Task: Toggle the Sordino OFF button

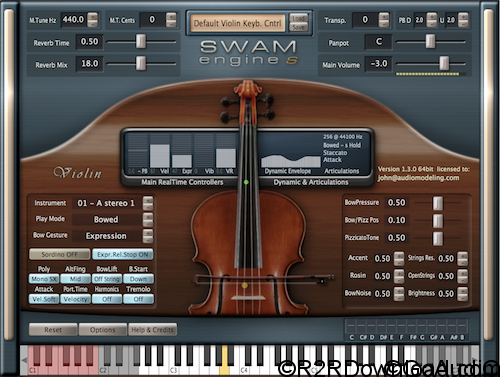Action: click(59, 254)
